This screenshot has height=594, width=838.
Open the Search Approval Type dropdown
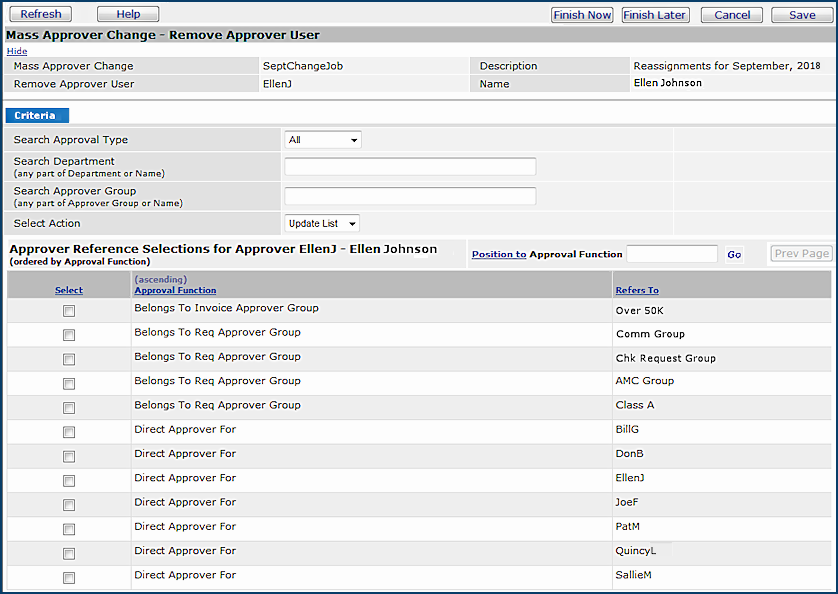tap(322, 140)
